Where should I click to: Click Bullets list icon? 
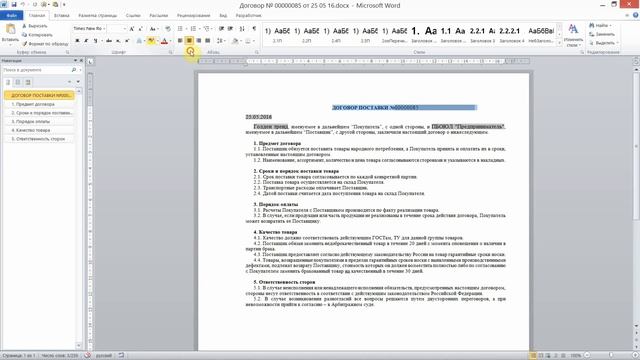click(x=181, y=29)
